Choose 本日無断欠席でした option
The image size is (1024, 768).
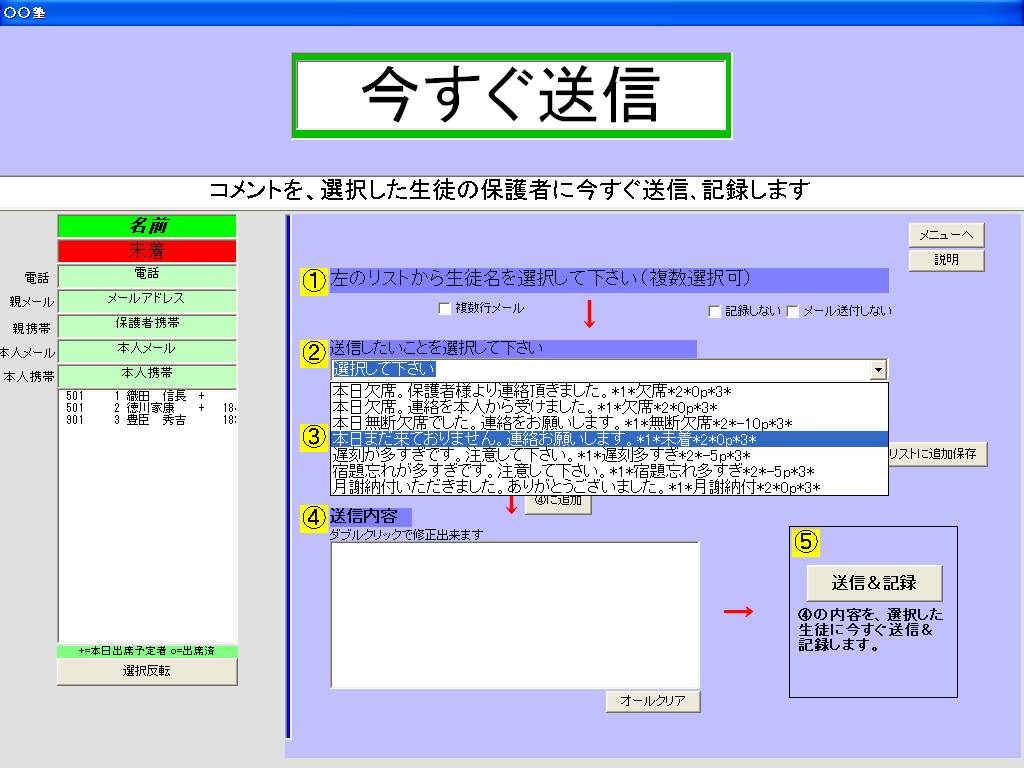(609, 423)
